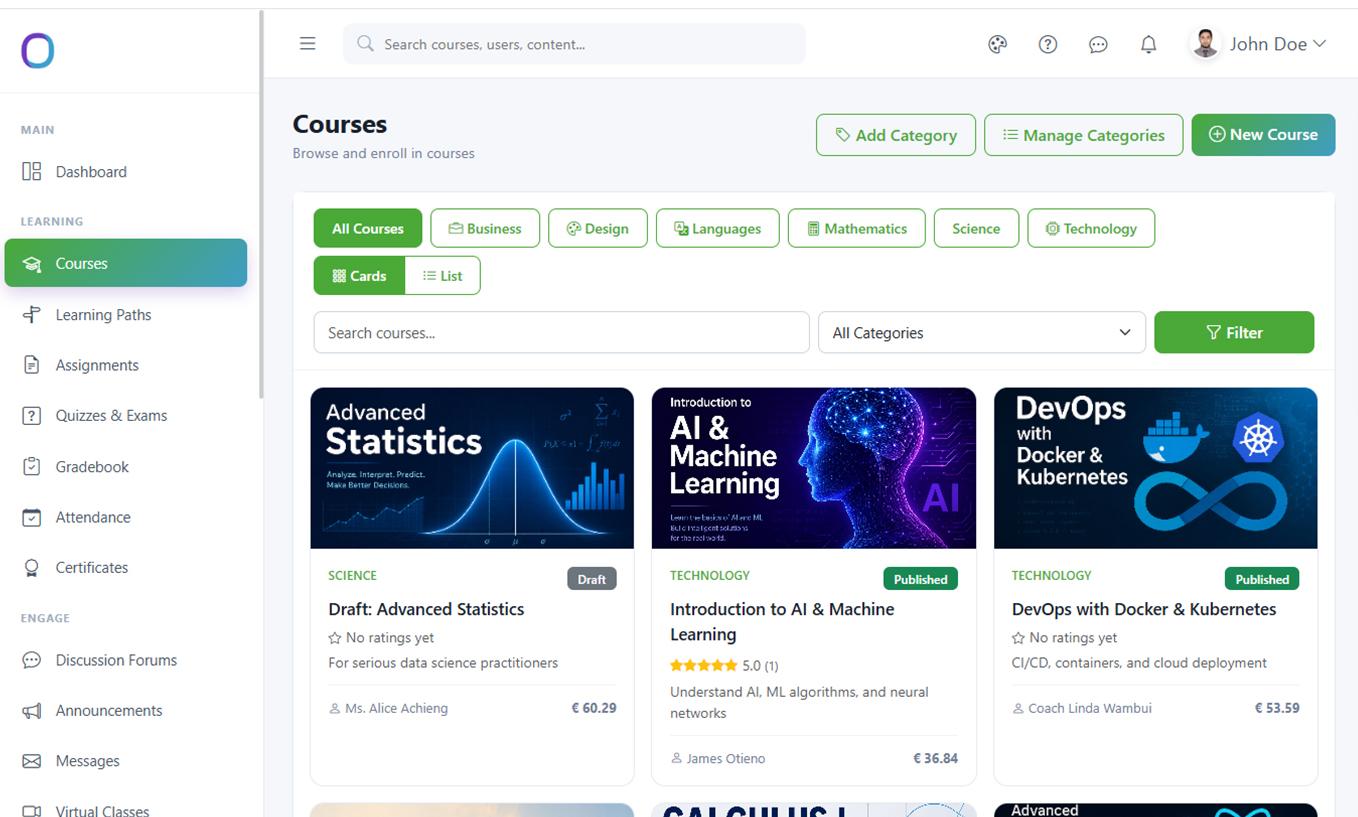Open the Advanced Statistics course thumbnail

(472, 468)
